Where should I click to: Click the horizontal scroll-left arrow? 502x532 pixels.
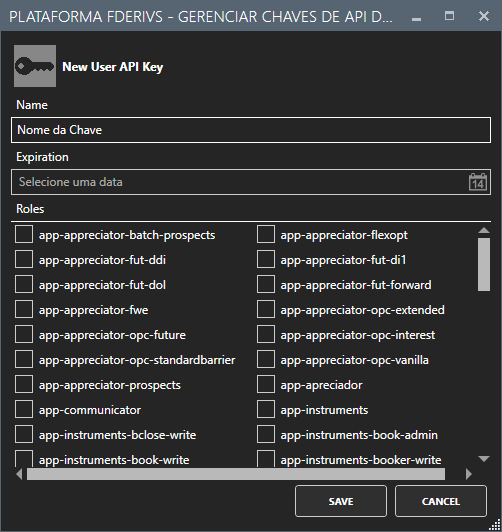click(19, 474)
